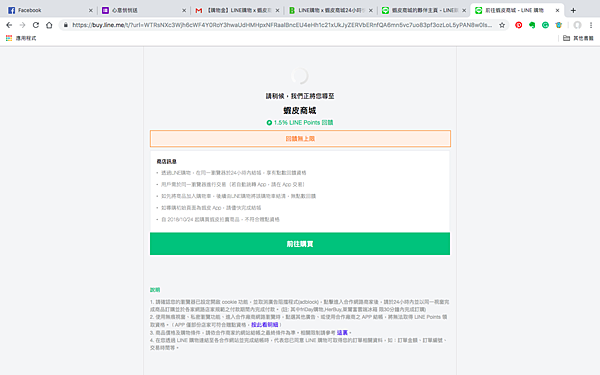This screenshot has width=600, height=375.
Task: Close the Facebook tab
Action: click(x=91, y=10)
